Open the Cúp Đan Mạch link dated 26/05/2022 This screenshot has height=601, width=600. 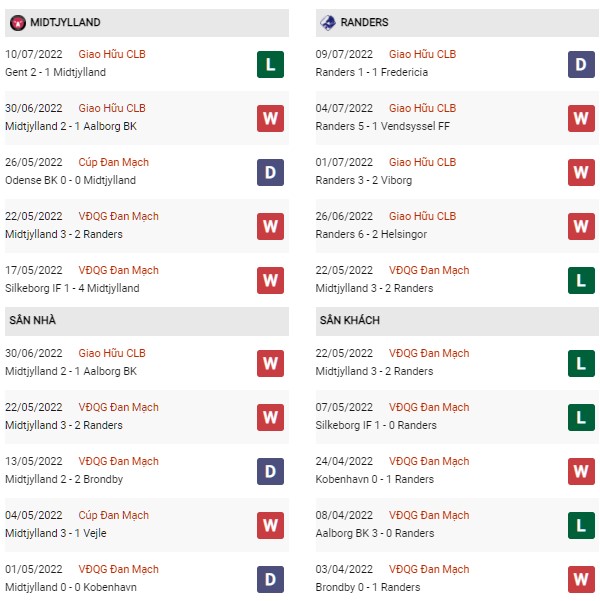point(113,162)
